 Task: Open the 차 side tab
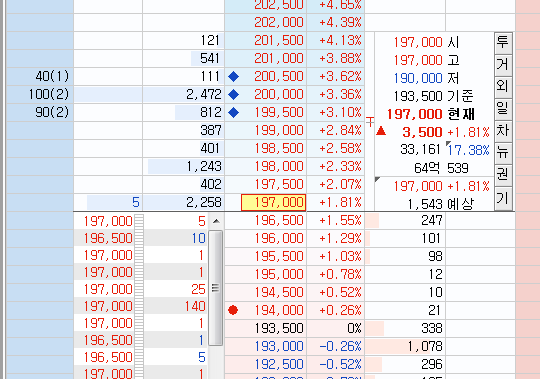point(503,131)
